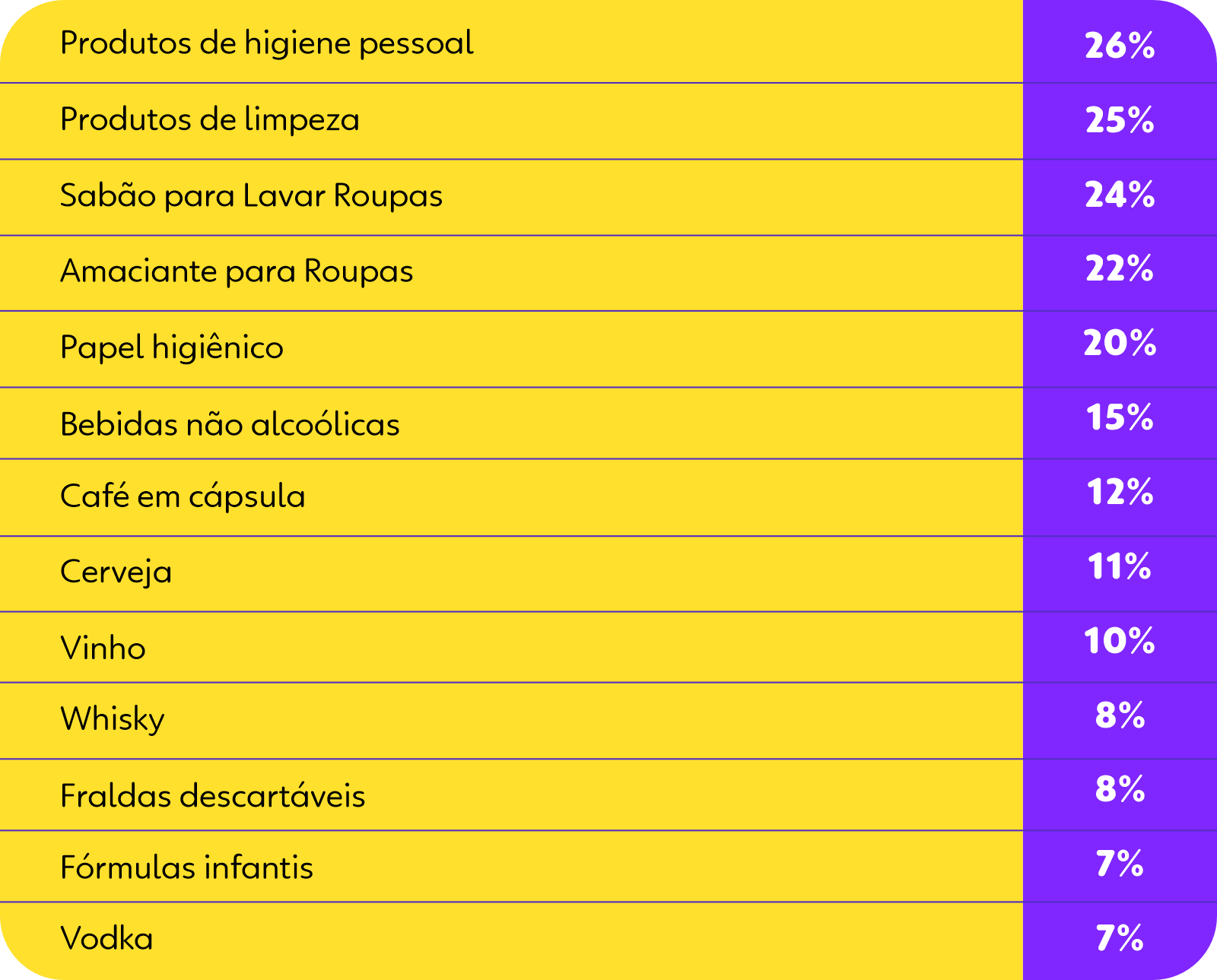This screenshot has width=1217, height=980.
Task: Select the 8% value beside Whisky
Action: (x=1120, y=715)
